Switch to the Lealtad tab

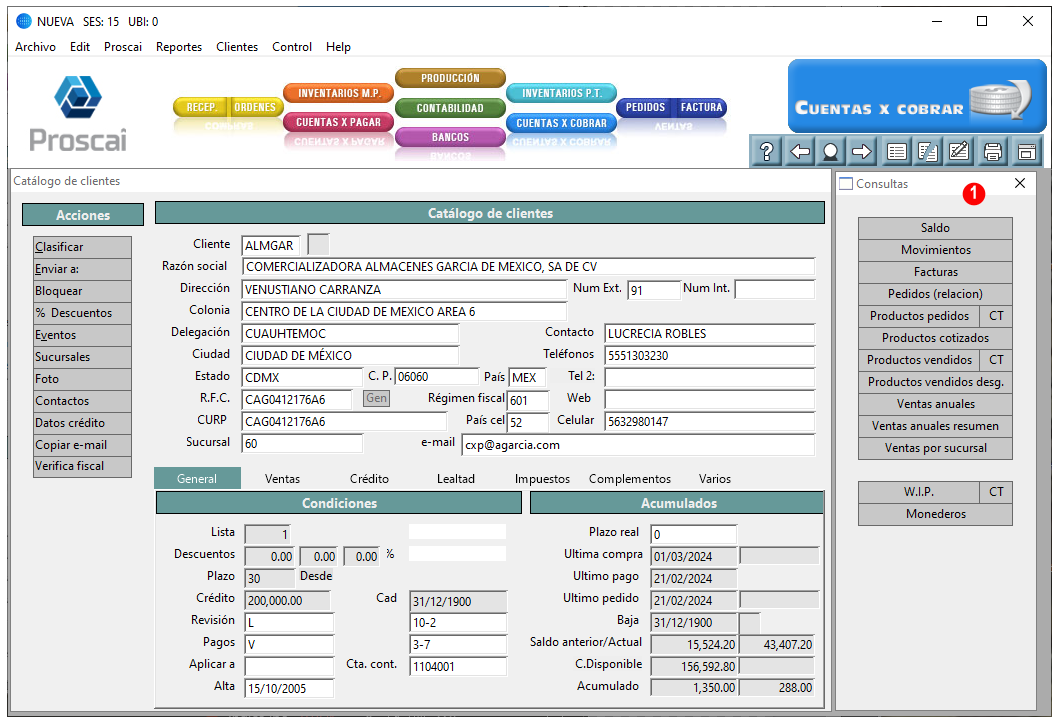point(456,479)
